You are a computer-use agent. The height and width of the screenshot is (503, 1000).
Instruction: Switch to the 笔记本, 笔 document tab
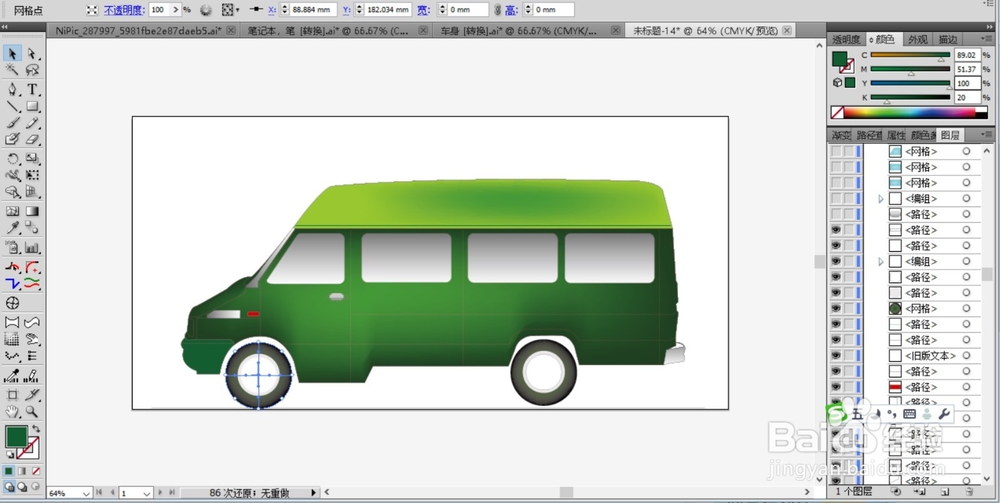pyautogui.click(x=338, y=31)
